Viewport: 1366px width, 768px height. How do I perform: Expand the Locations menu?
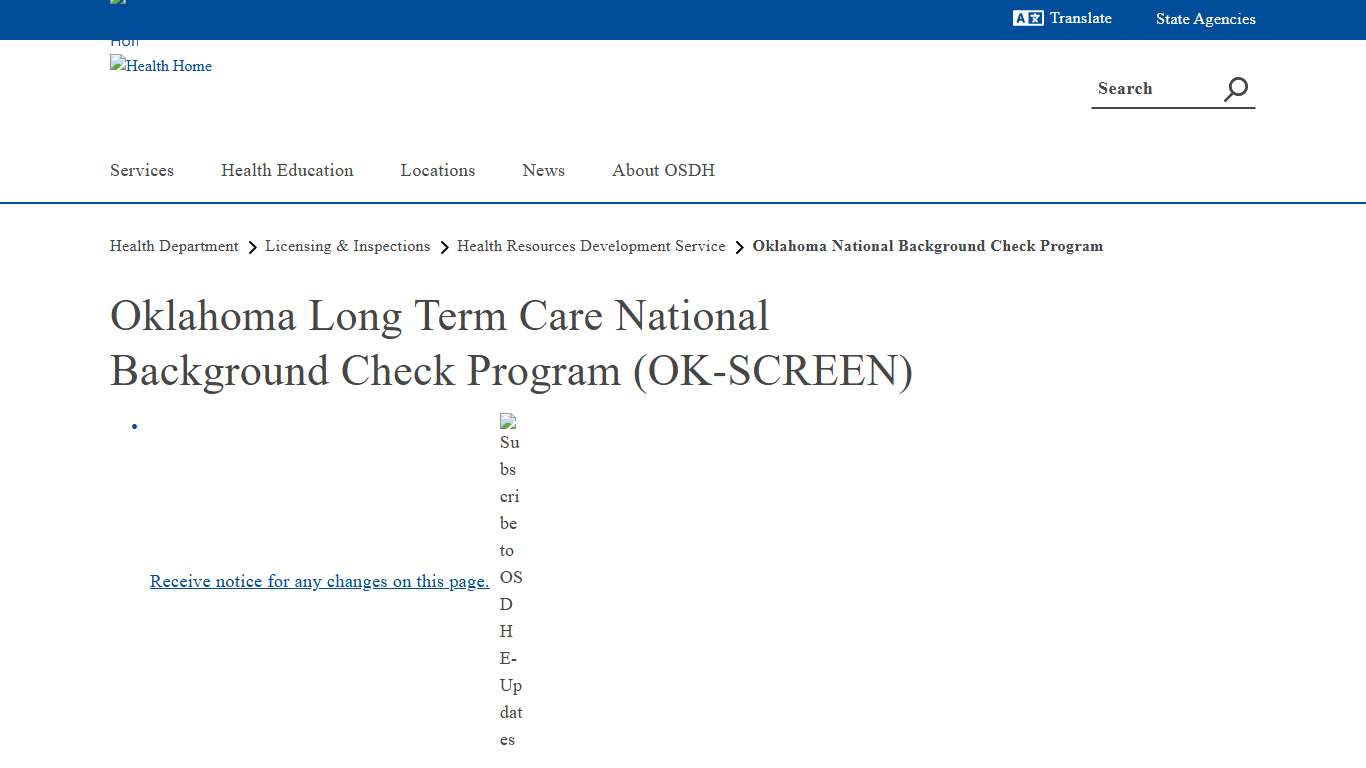coord(437,170)
